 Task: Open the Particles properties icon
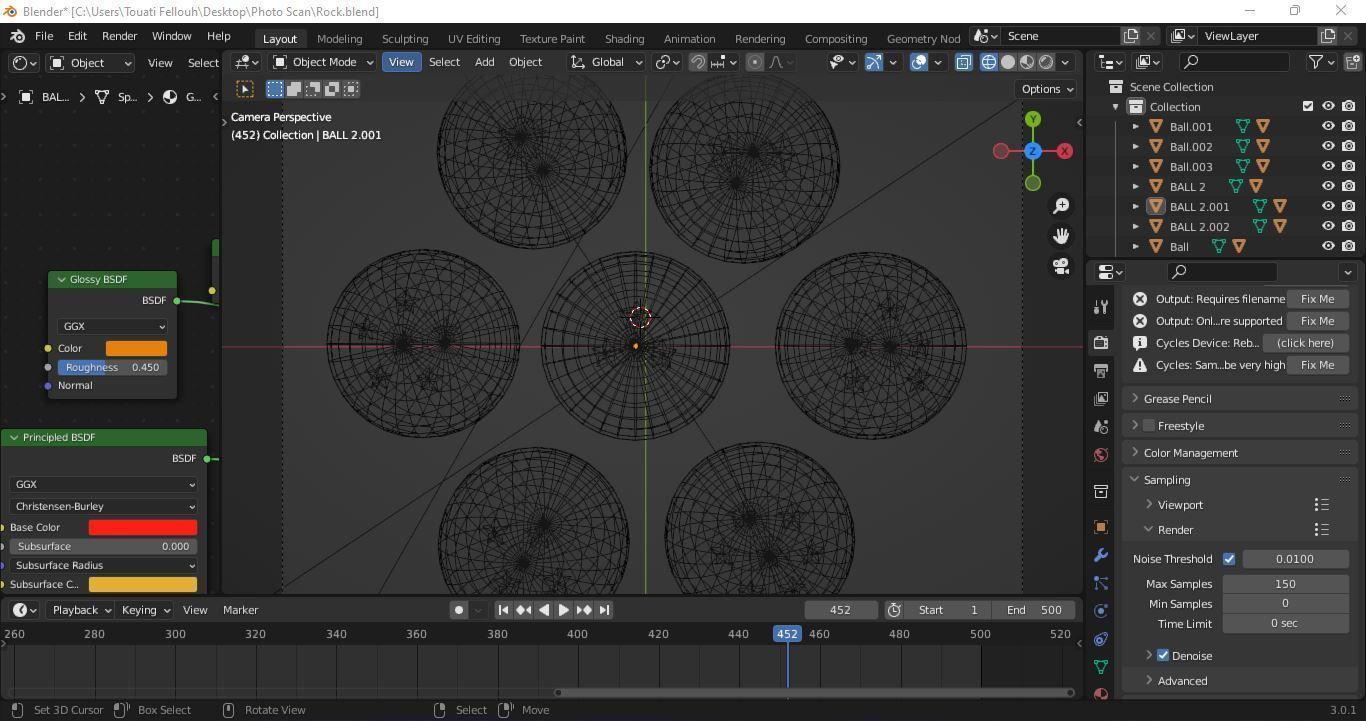coord(1101,583)
